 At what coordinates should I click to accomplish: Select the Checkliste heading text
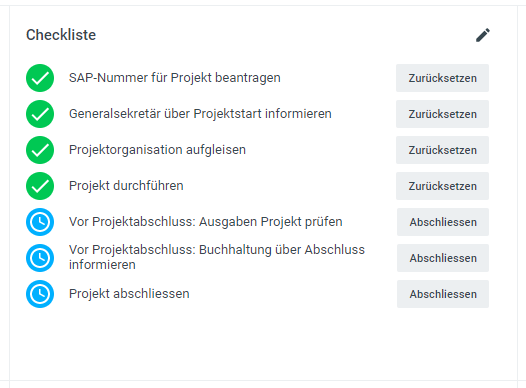61,35
